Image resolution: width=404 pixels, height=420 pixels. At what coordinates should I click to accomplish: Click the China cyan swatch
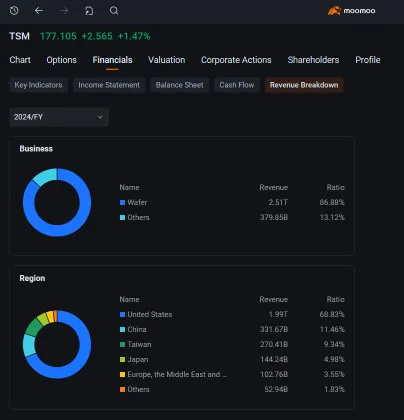click(122, 329)
